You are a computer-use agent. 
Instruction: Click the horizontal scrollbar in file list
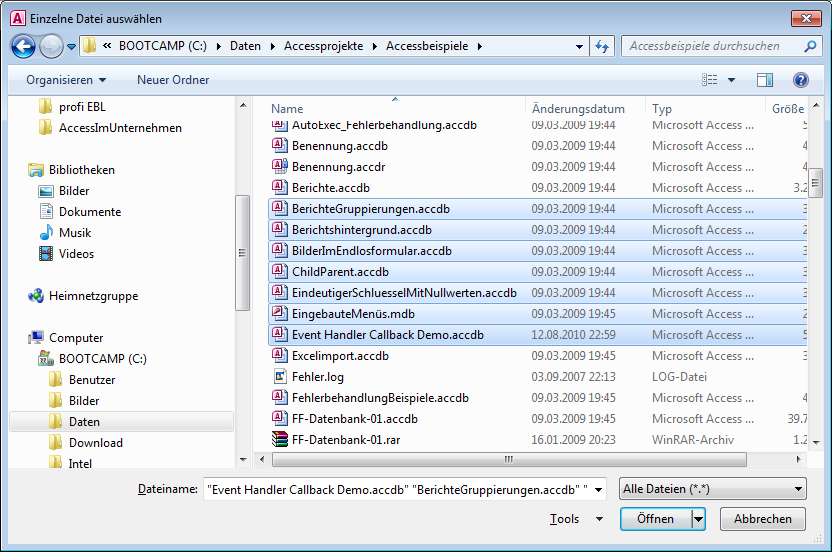(x=508, y=459)
